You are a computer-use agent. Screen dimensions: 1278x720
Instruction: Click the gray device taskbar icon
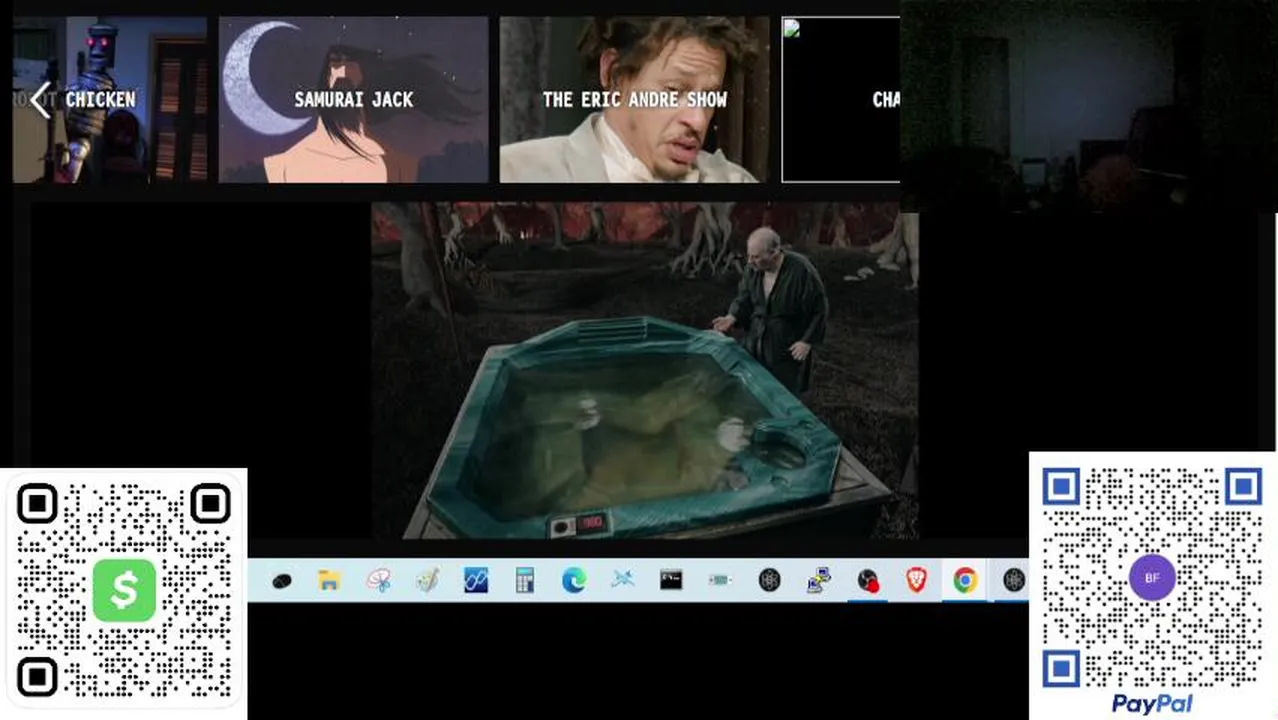pyautogui.click(x=720, y=580)
